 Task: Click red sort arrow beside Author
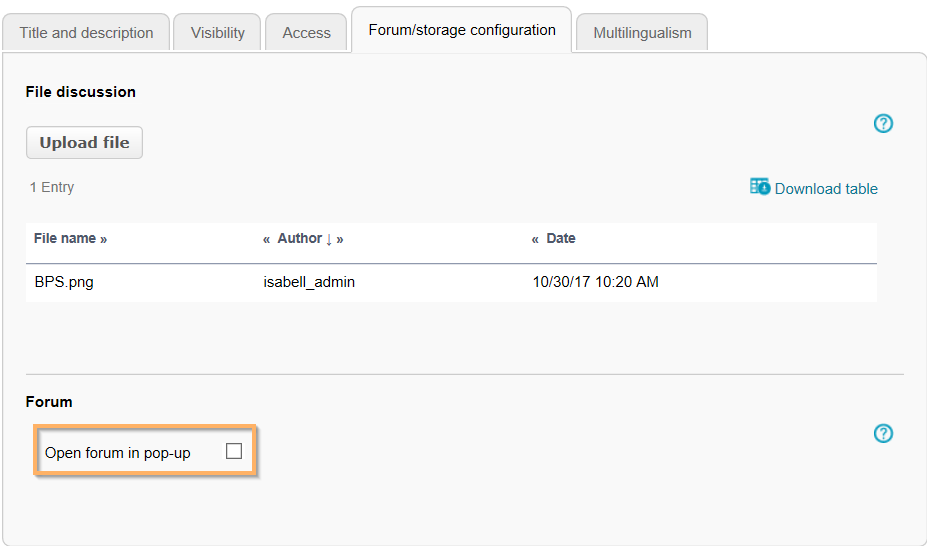click(x=329, y=239)
